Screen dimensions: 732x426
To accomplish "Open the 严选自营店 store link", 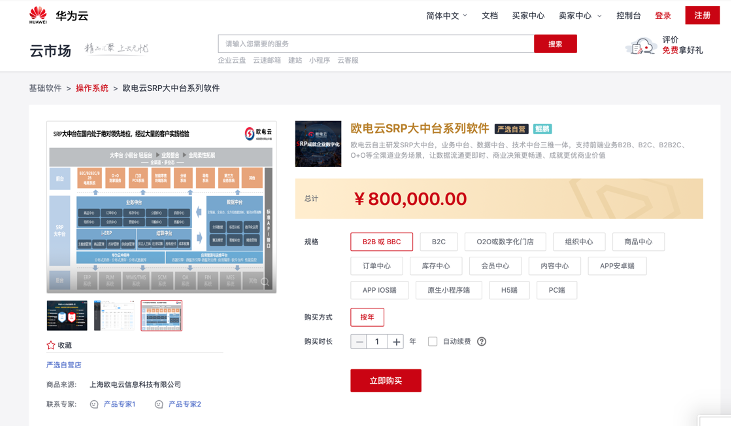I will 64,365.
